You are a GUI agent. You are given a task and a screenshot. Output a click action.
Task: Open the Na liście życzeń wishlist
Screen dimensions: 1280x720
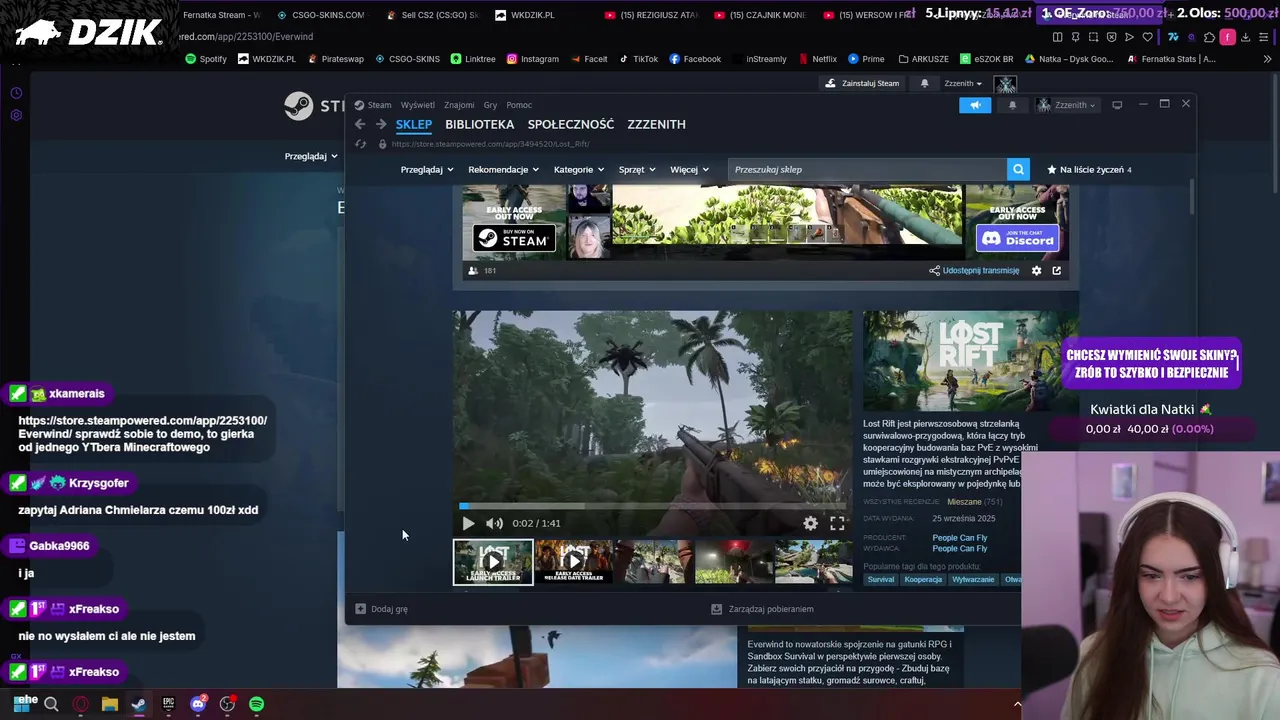pos(1089,169)
